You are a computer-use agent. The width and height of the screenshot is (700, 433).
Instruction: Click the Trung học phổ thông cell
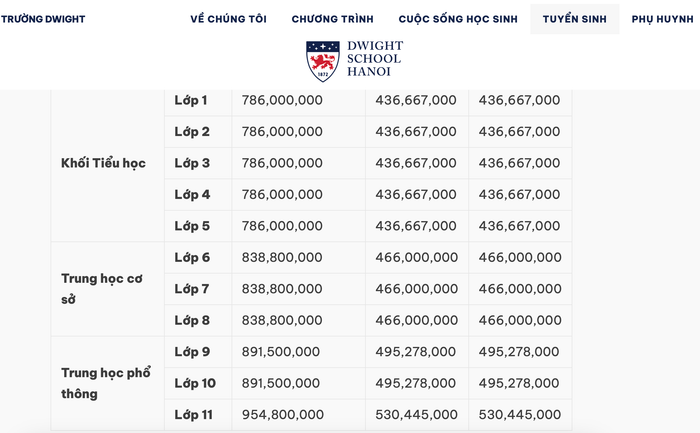click(x=106, y=383)
